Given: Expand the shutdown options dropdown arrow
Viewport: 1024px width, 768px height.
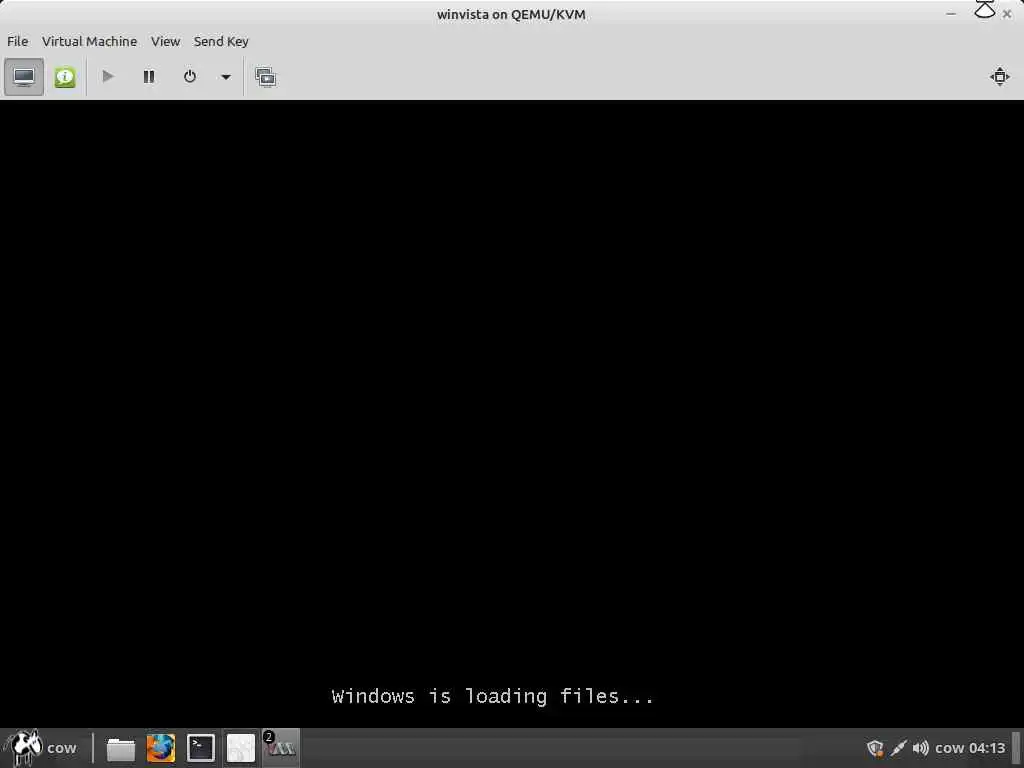Looking at the screenshot, I should 225,77.
